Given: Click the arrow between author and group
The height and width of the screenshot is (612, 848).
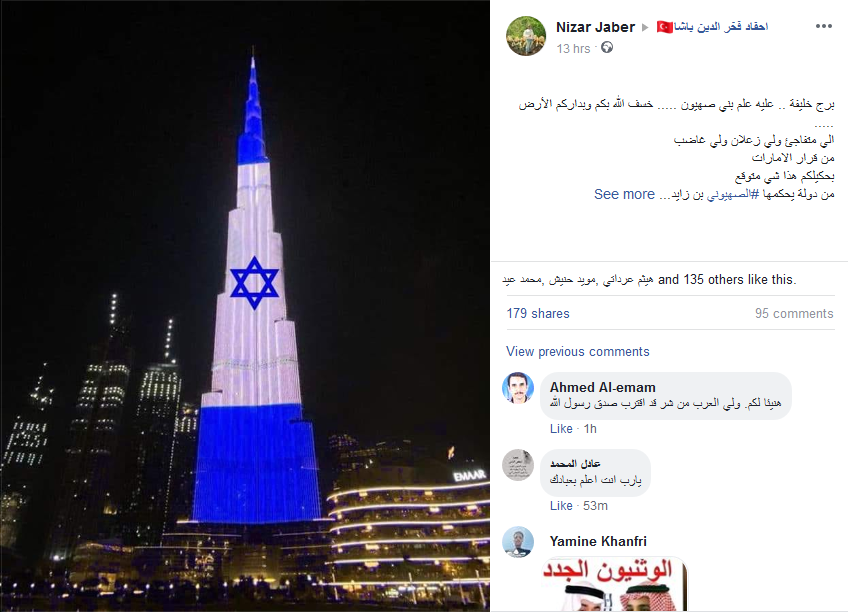Looking at the screenshot, I should tap(645, 27).
